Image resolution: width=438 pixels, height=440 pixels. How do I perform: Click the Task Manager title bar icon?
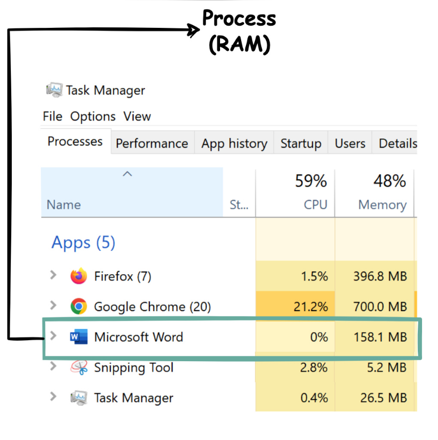[54, 90]
